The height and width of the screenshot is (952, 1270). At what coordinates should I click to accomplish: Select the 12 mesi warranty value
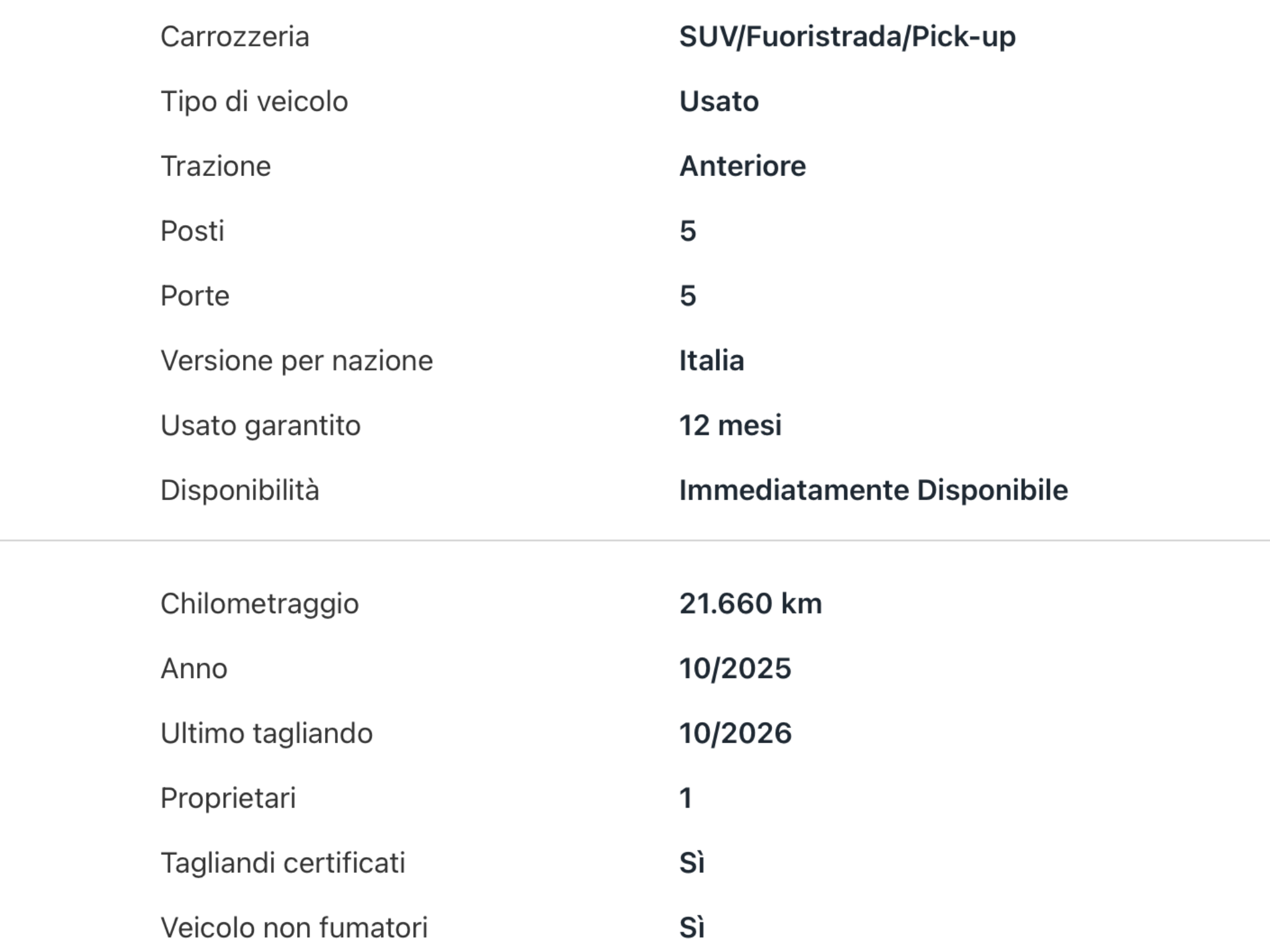730,425
